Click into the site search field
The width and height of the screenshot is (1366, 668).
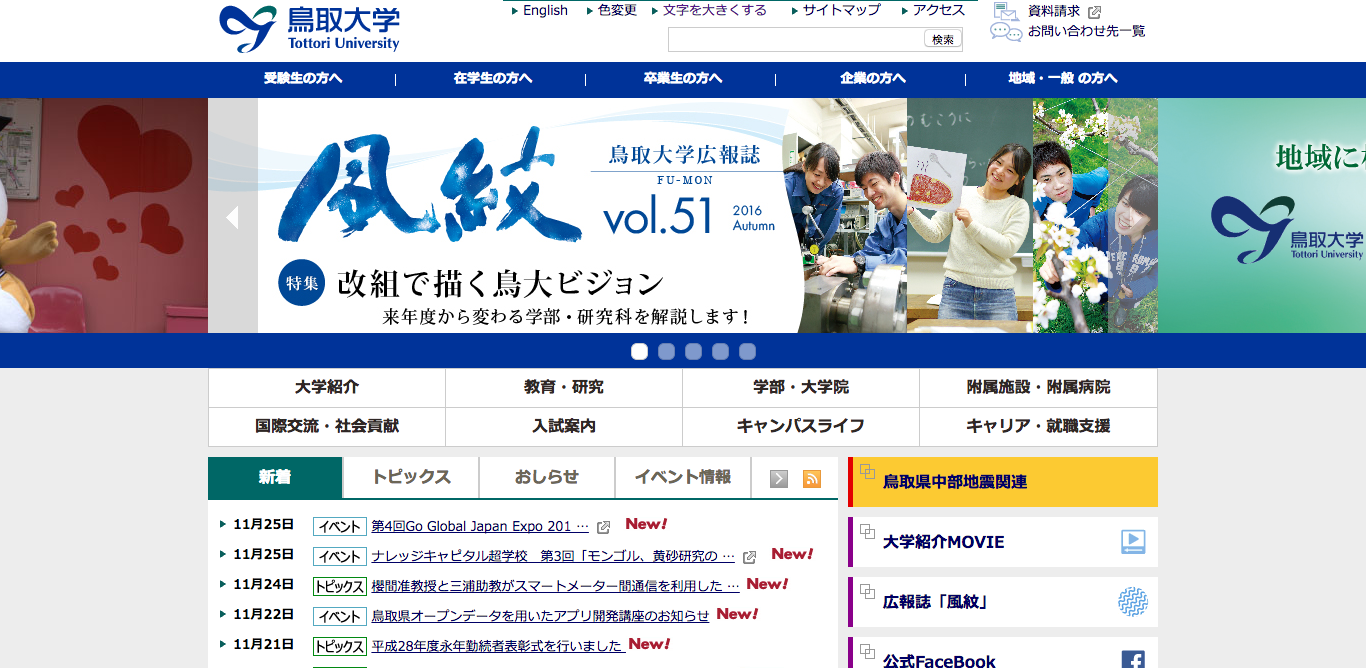point(795,39)
